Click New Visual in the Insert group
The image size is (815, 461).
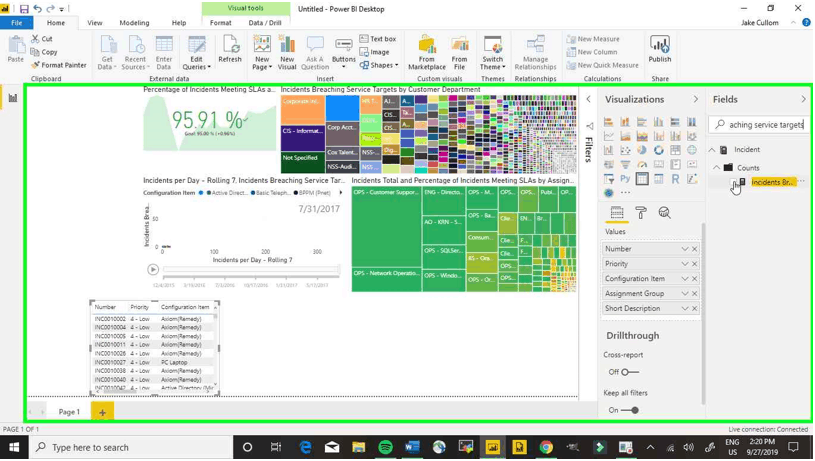[x=286, y=52]
